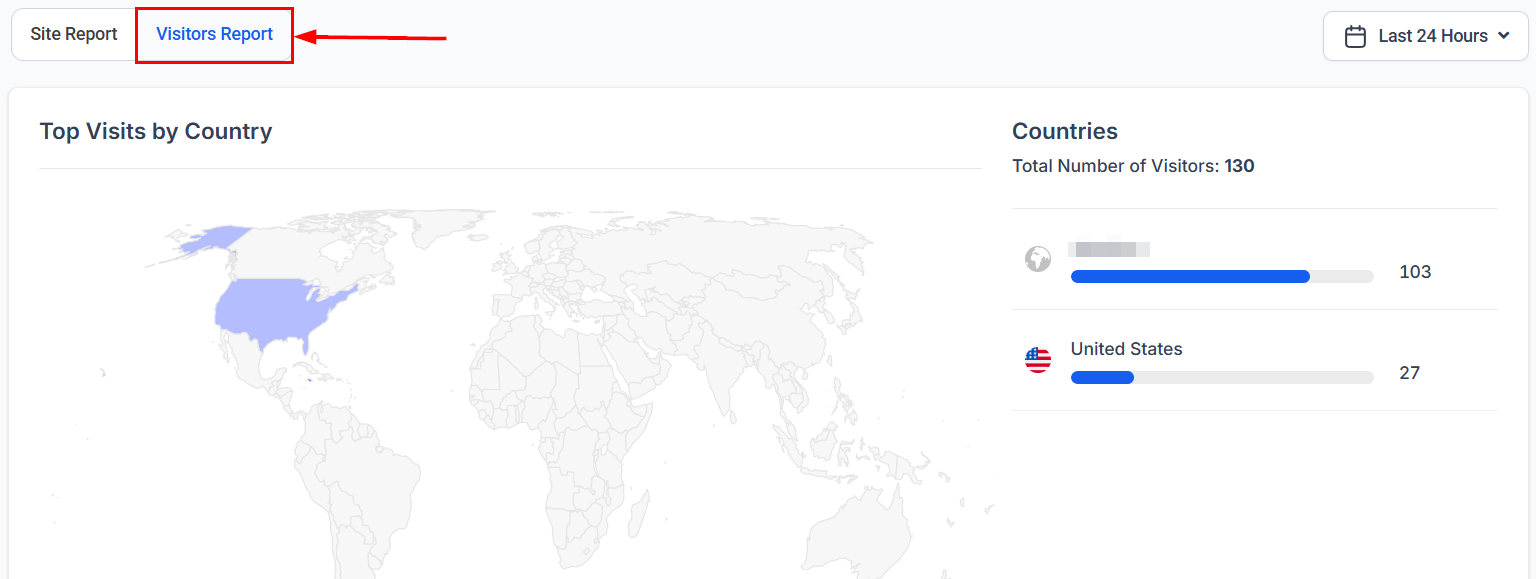Expand the date range chevron arrow
Viewport: 1536px width, 579px height.
1504,36
